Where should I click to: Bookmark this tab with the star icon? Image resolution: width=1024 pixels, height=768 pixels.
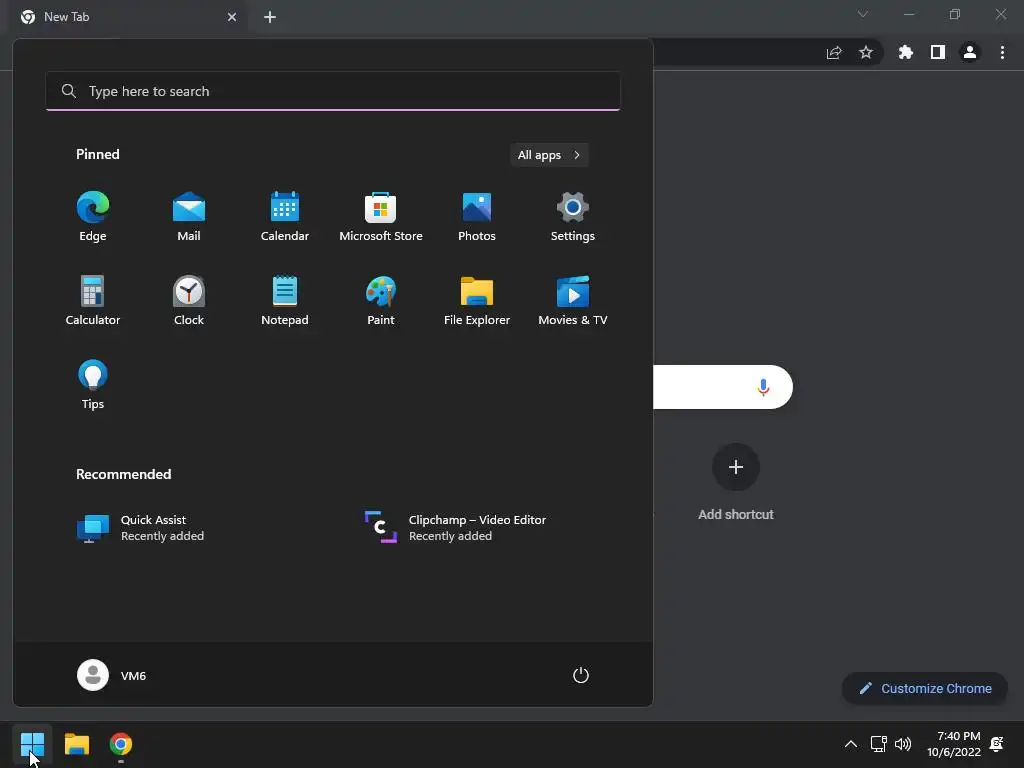pyautogui.click(x=866, y=52)
